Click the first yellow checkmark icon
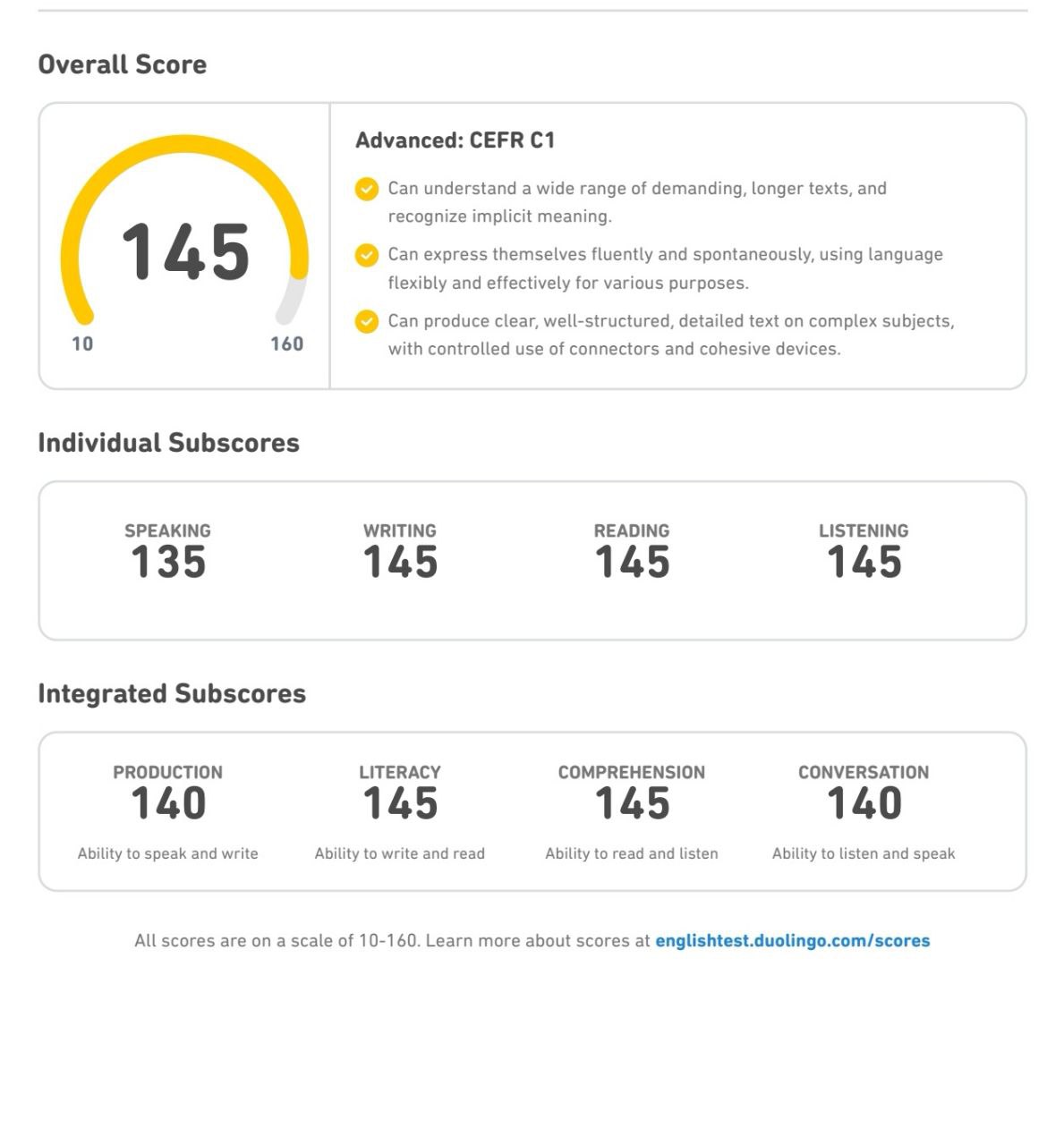This screenshot has height=1145, width=1064. [x=367, y=189]
